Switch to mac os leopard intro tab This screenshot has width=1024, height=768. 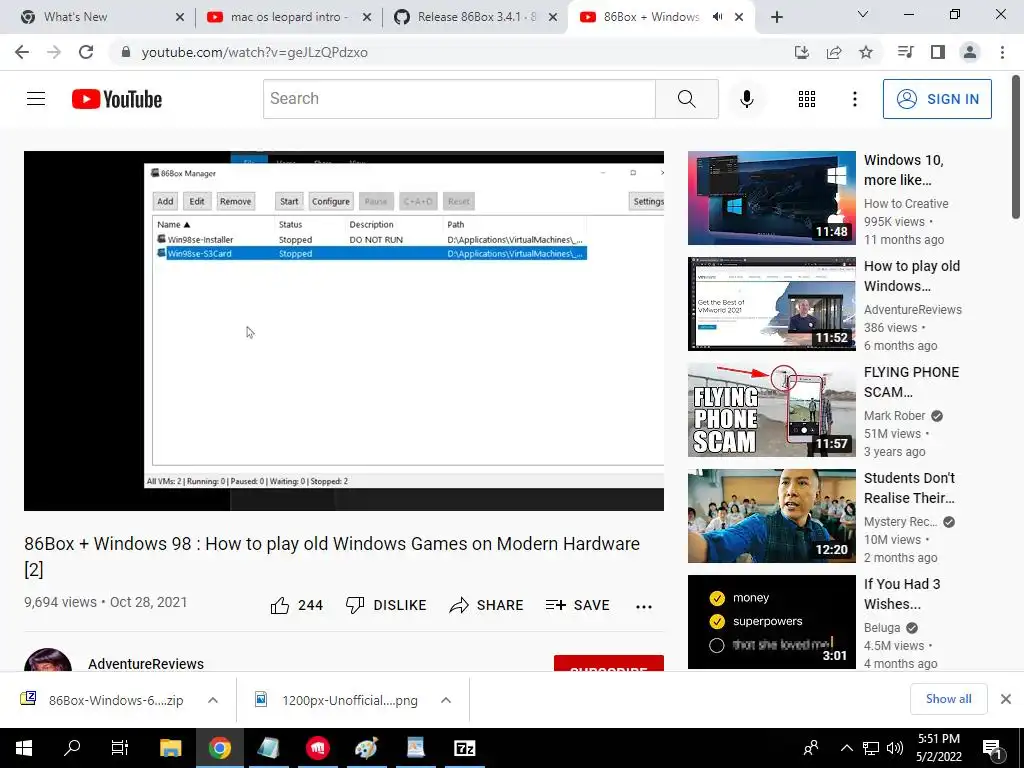pyautogui.click(x=289, y=17)
